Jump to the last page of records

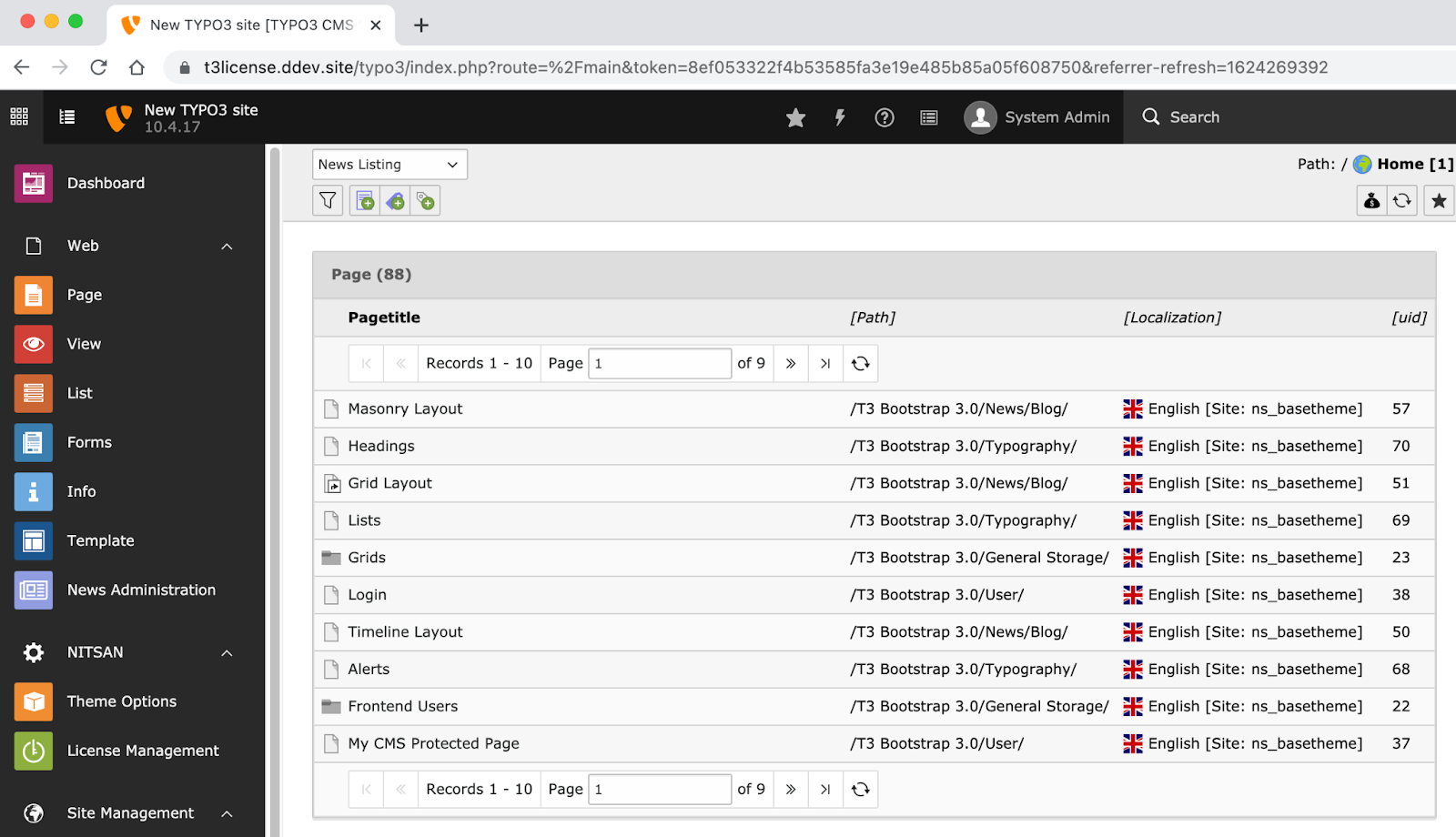[824, 363]
